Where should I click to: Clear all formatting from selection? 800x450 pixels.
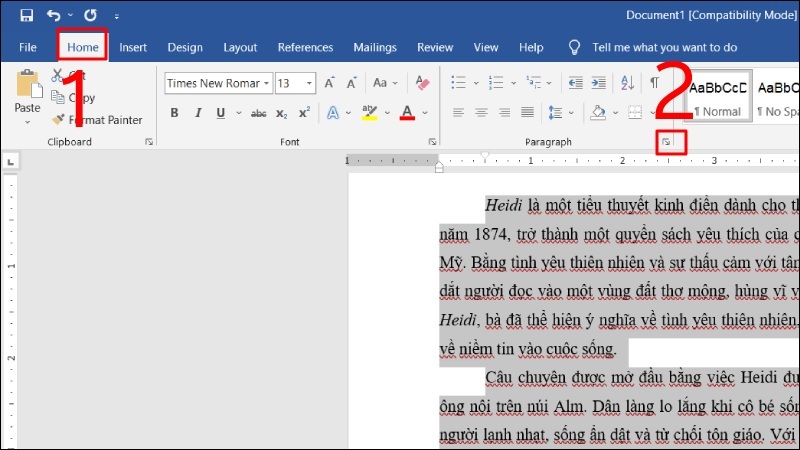tap(421, 83)
